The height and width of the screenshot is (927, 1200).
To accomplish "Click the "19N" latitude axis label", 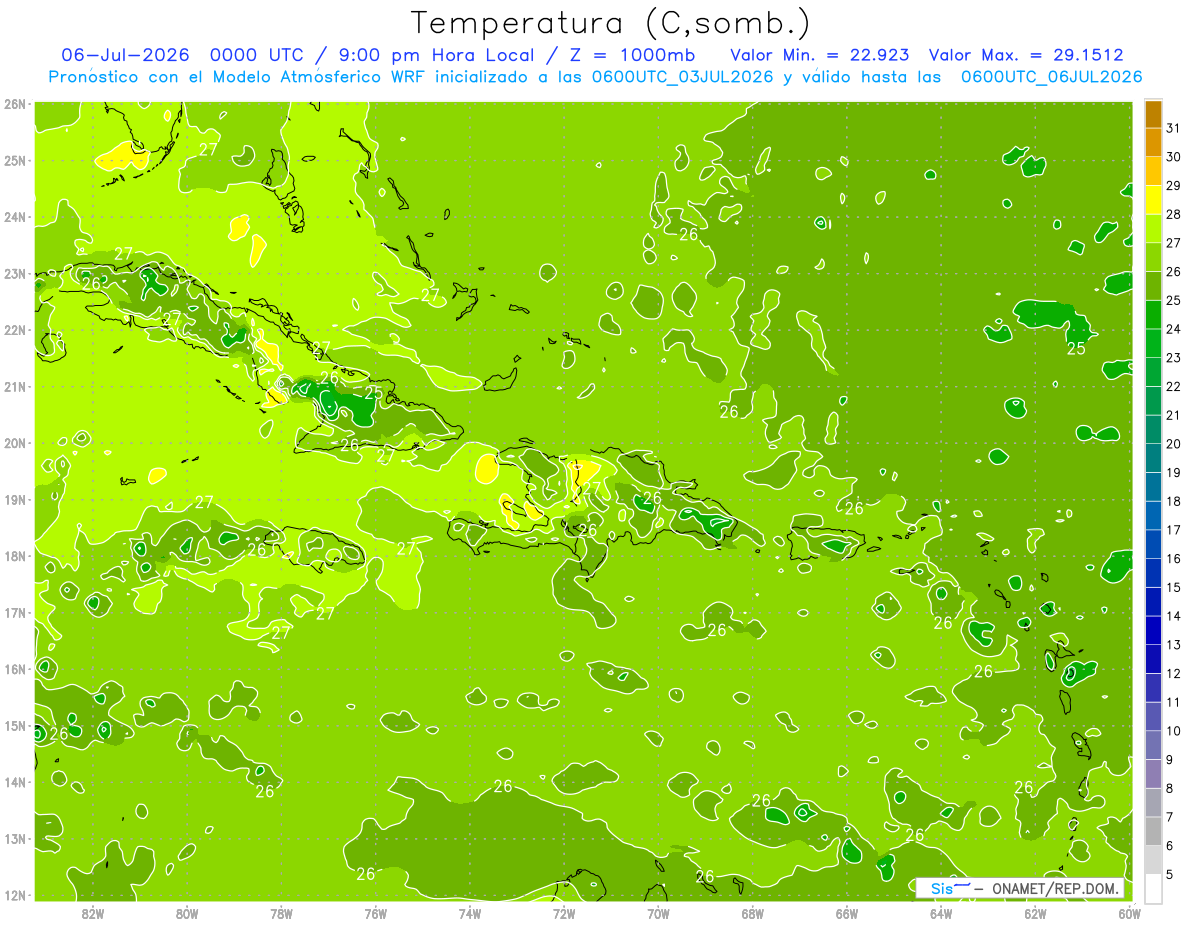I will [x=15, y=499].
